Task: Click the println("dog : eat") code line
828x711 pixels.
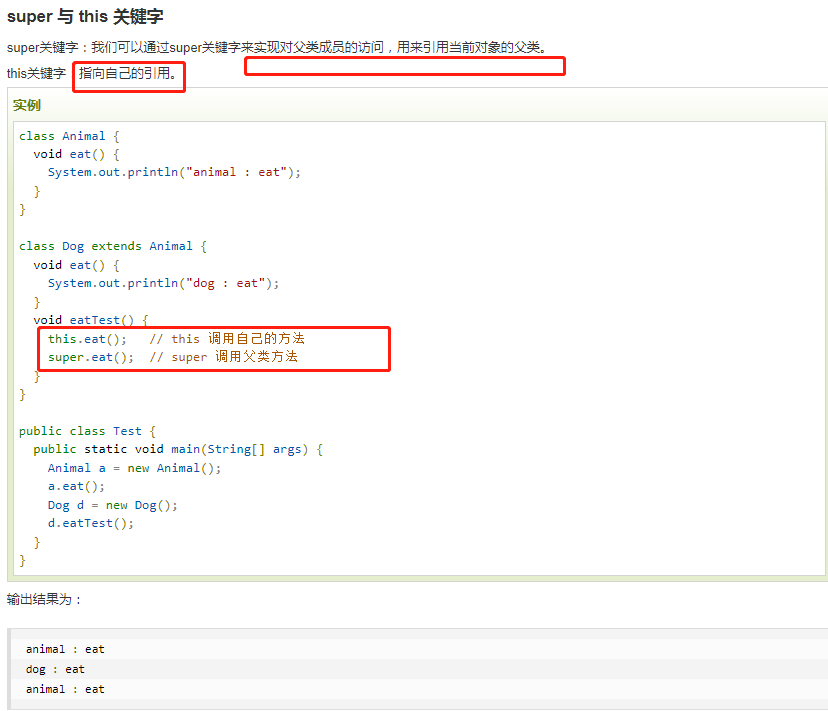Action: point(163,283)
